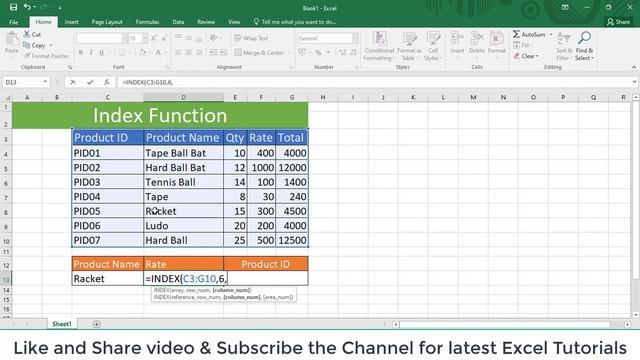Screen dimensions: 640x360
Task: Toggle Italic formatting
Action: tap(91, 52)
